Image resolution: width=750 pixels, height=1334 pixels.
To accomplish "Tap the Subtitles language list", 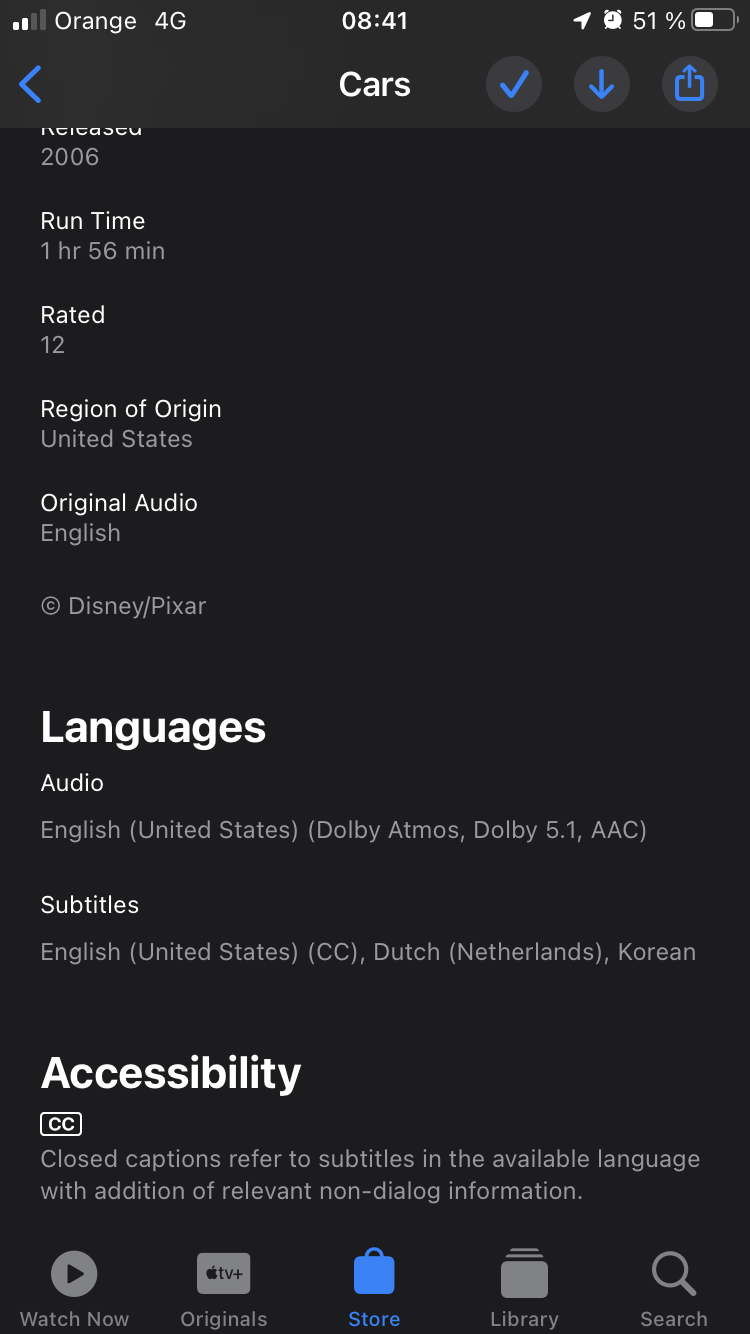I will tap(368, 952).
